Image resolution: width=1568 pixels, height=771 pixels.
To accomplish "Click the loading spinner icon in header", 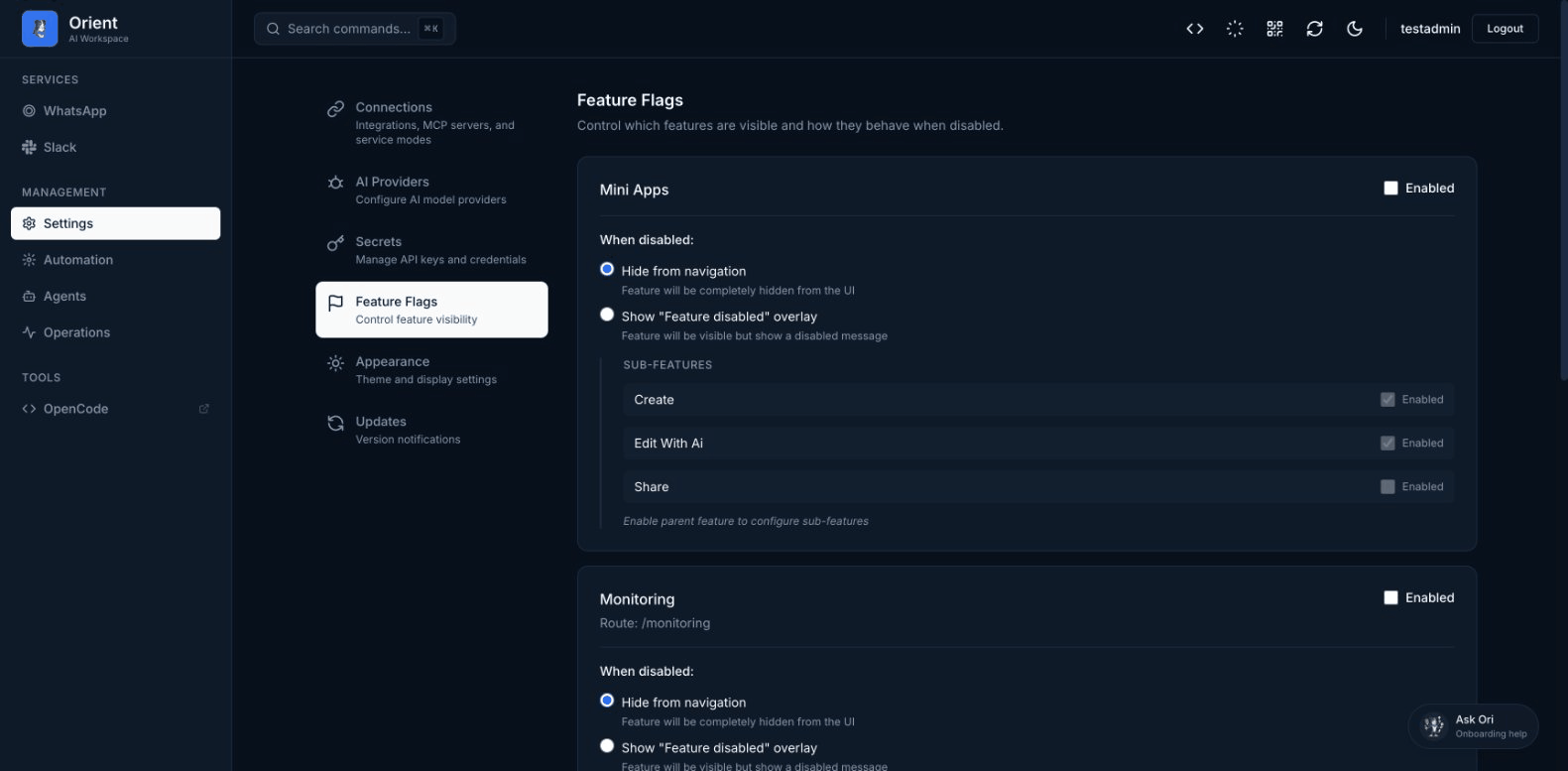I will tap(1235, 29).
